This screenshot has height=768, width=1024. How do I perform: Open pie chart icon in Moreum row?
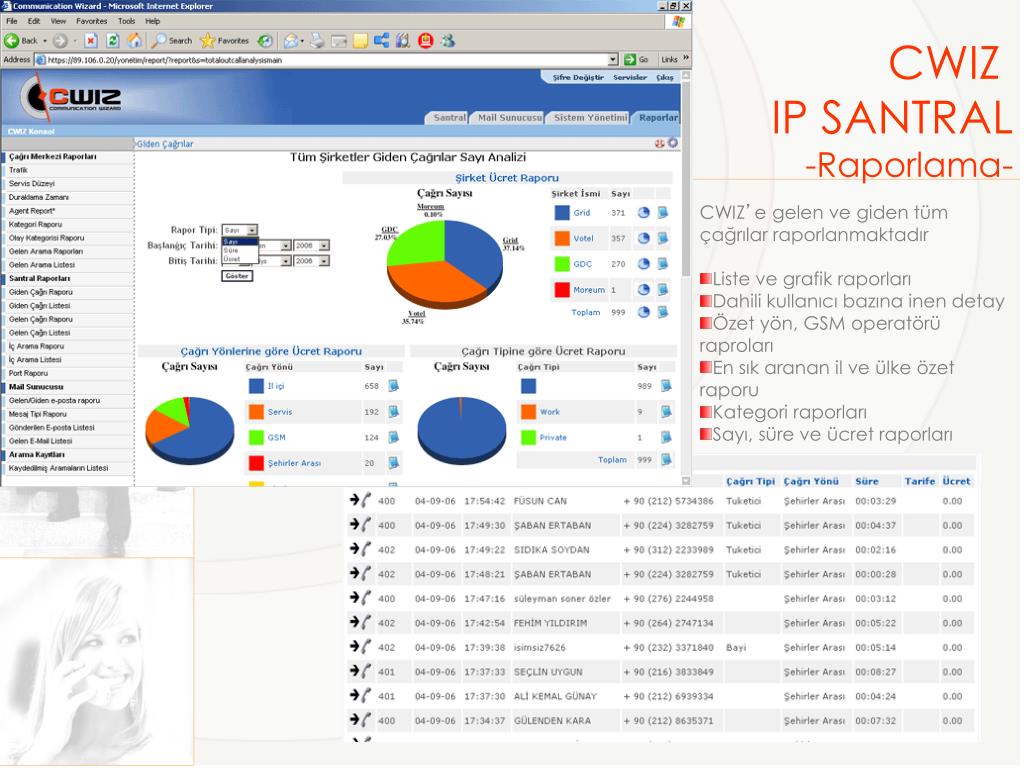click(643, 289)
